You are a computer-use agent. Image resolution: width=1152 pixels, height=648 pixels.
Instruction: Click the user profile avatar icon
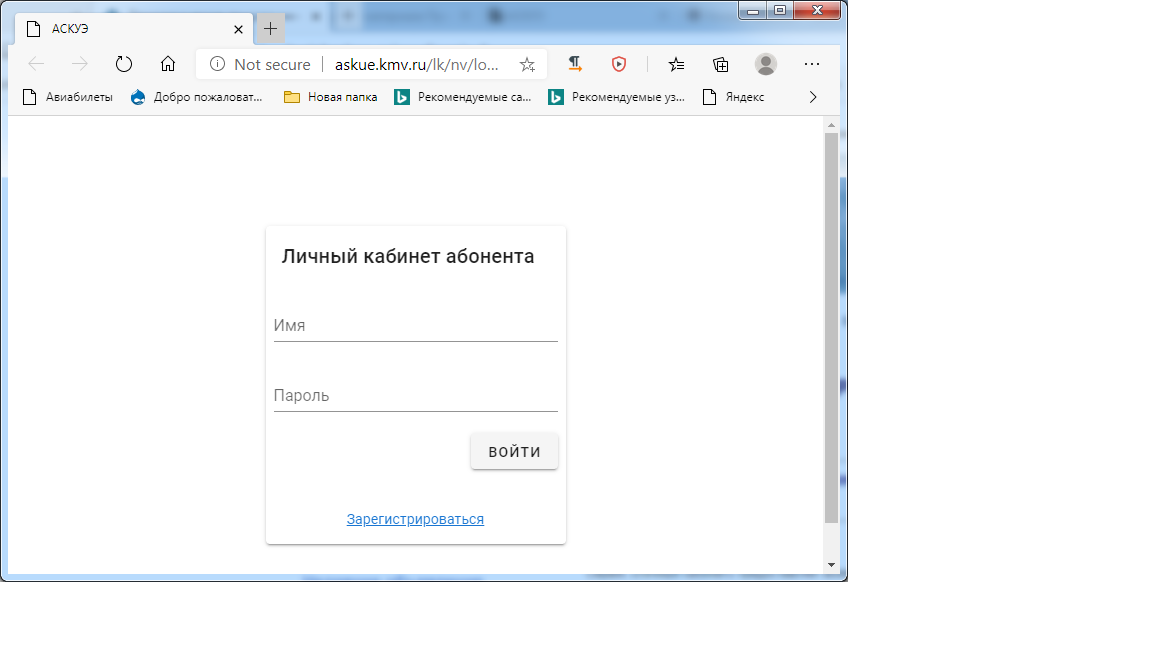766,64
